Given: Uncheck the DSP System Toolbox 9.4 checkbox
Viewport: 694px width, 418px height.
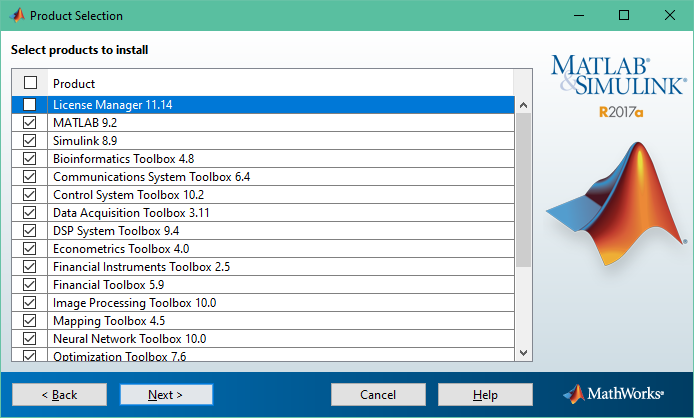Looking at the screenshot, I should coord(30,231).
